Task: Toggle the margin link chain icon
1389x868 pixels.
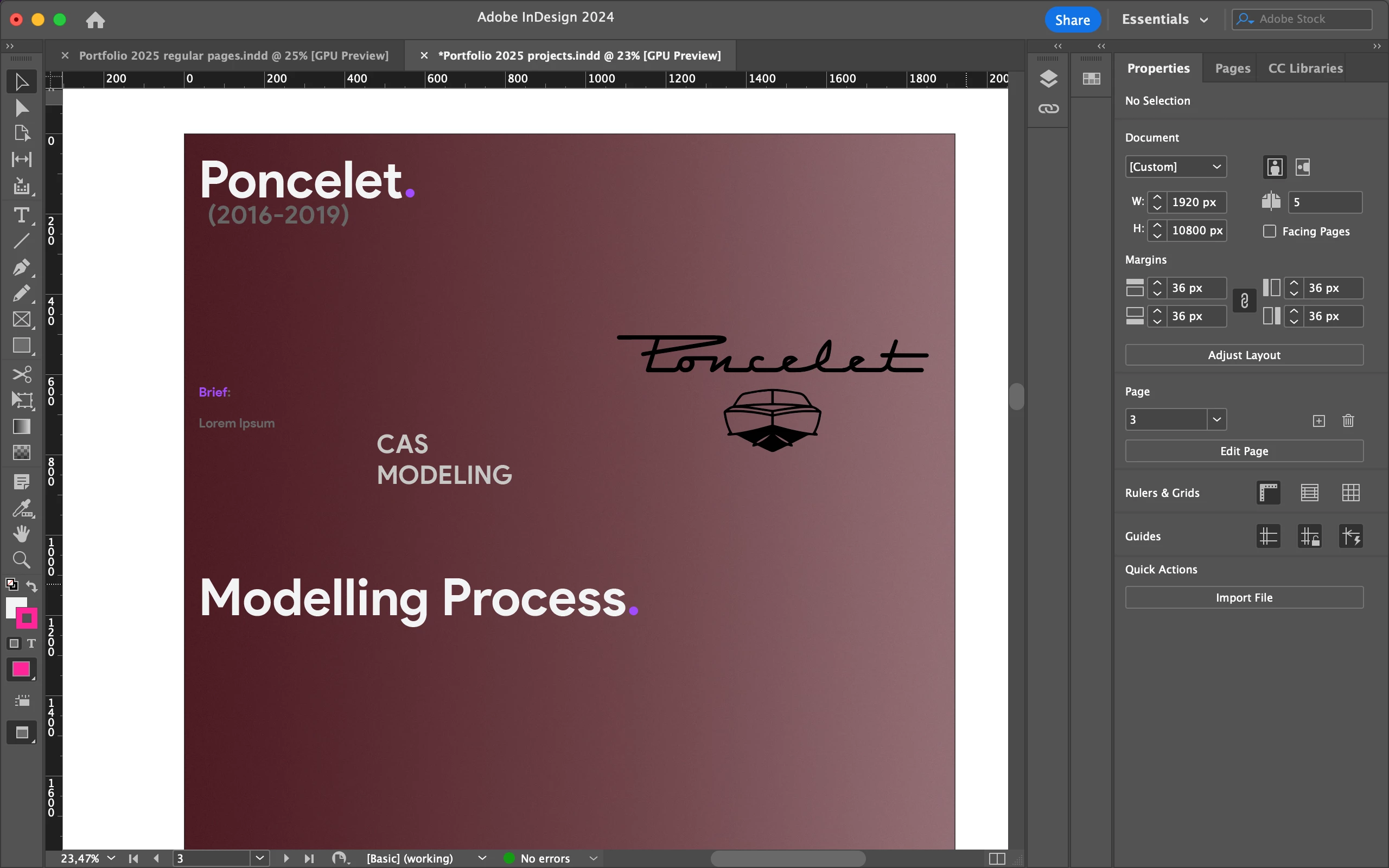Action: pyautogui.click(x=1244, y=301)
